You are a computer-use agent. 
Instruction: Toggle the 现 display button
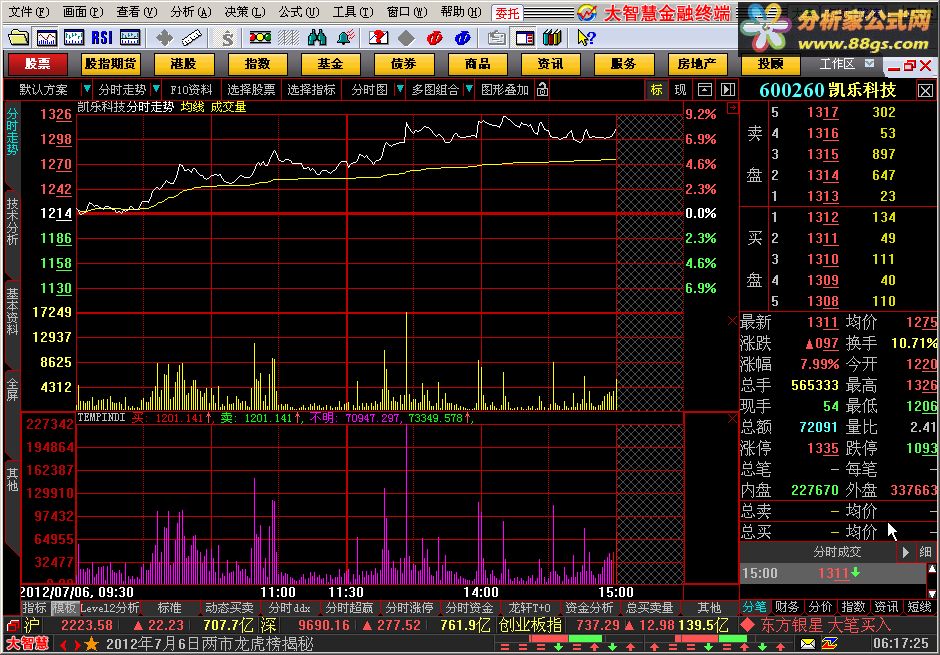pyautogui.click(x=680, y=90)
